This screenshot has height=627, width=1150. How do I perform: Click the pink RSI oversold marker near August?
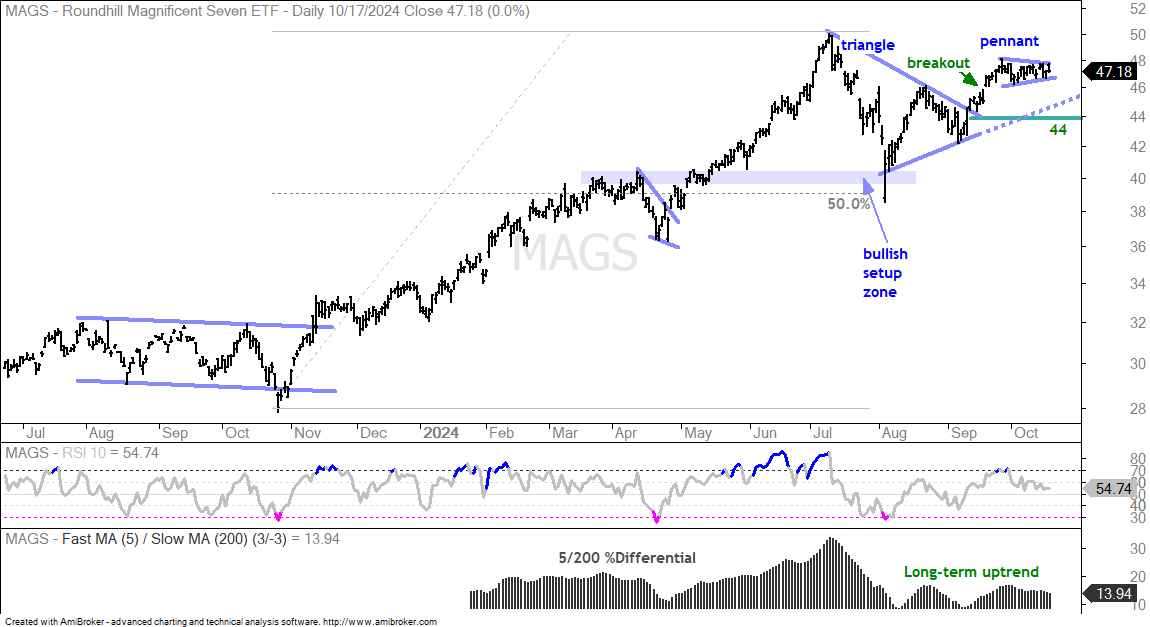pos(885,517)
